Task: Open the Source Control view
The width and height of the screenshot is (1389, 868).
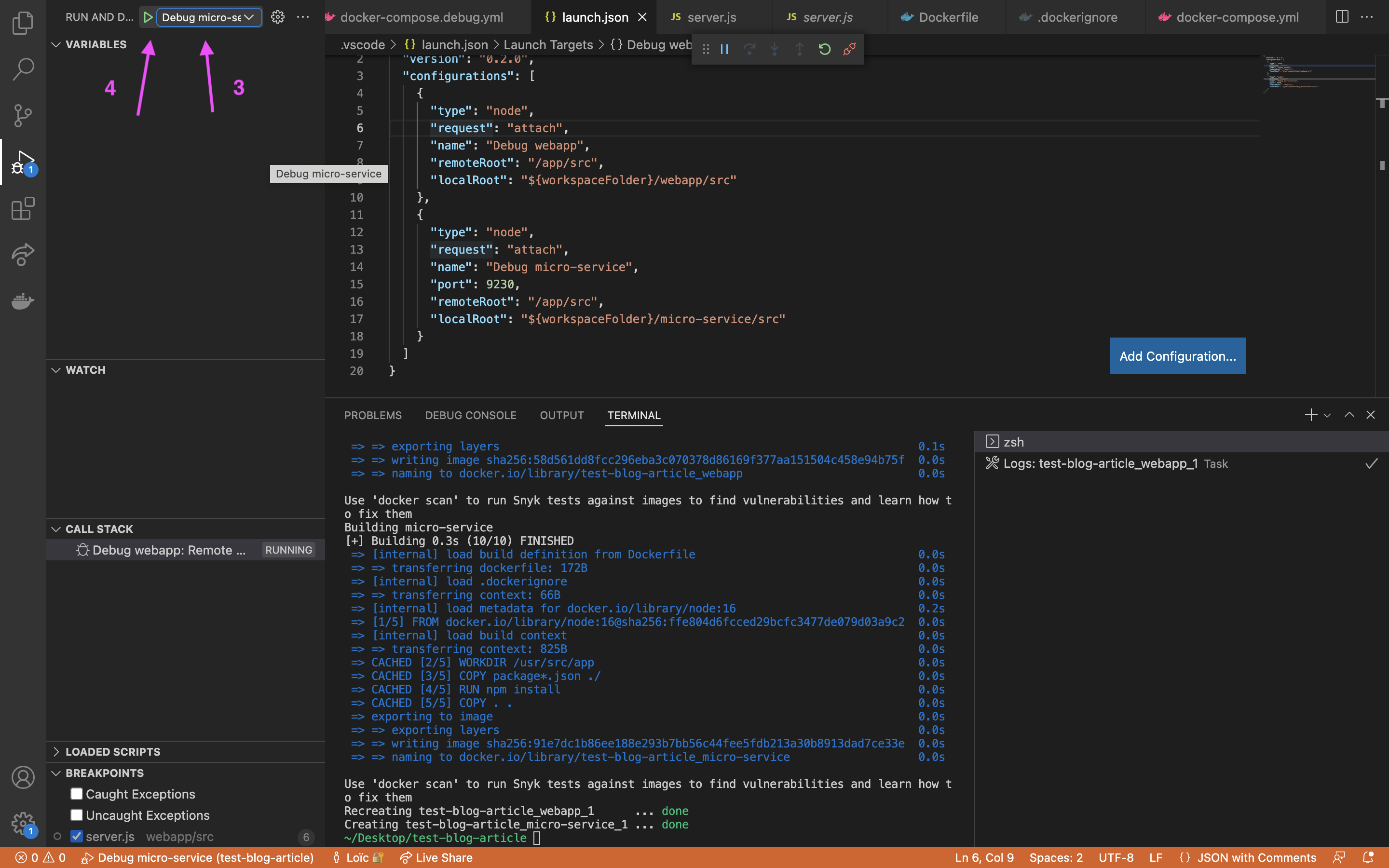Action: [22, 115]
